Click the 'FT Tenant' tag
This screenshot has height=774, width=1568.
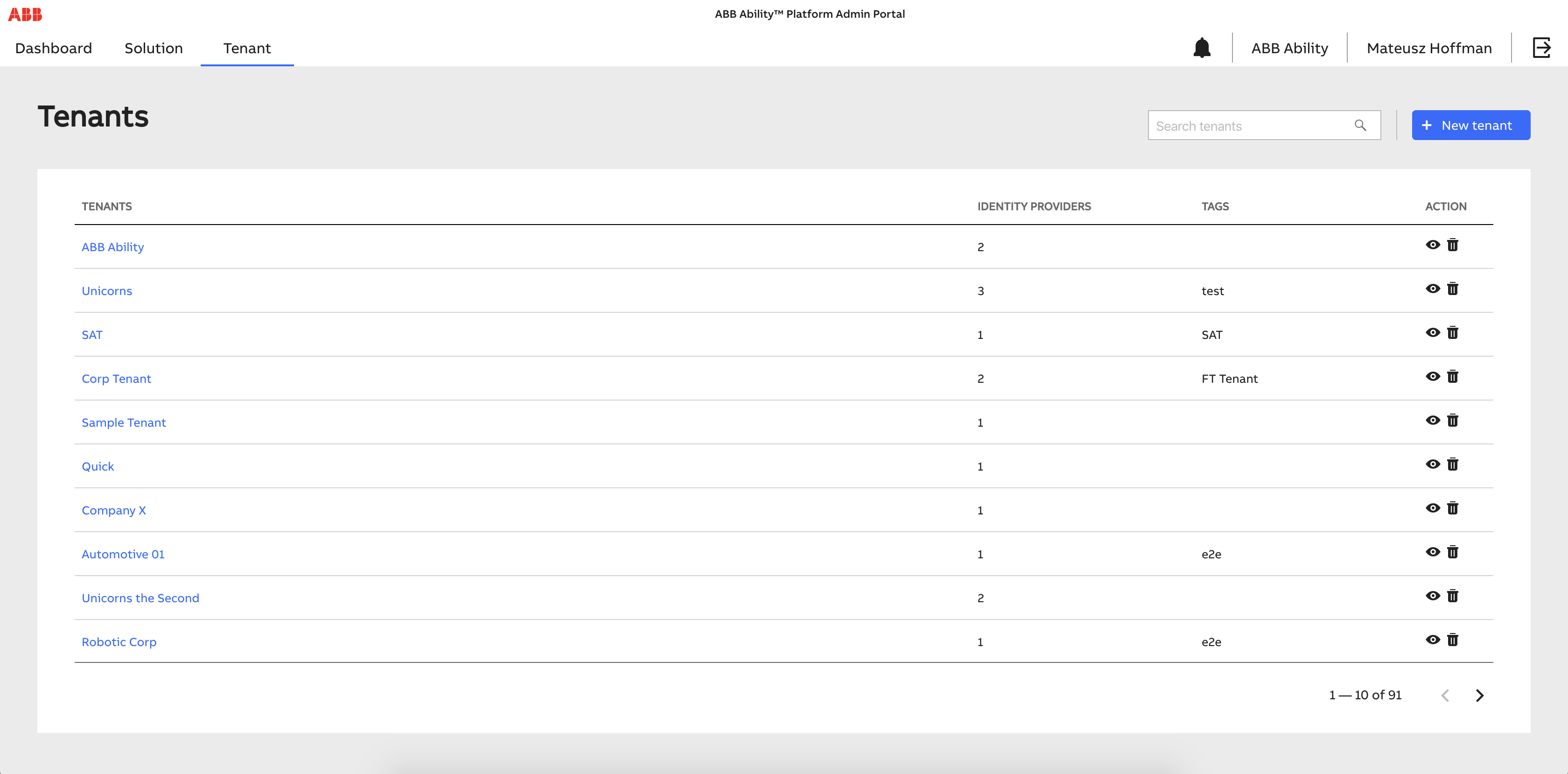pyautogui.click(x=1229, y=379)
